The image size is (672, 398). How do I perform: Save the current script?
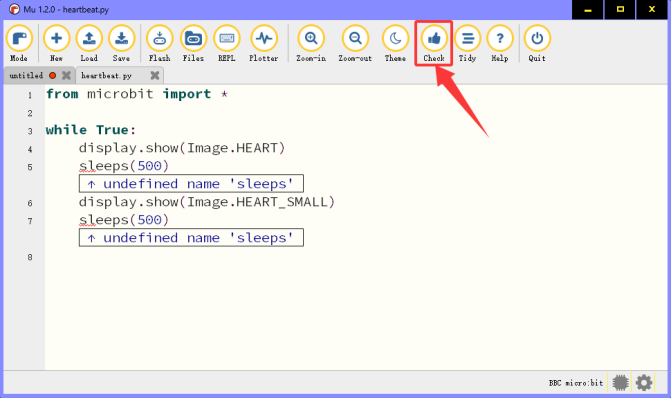point(121,43)
